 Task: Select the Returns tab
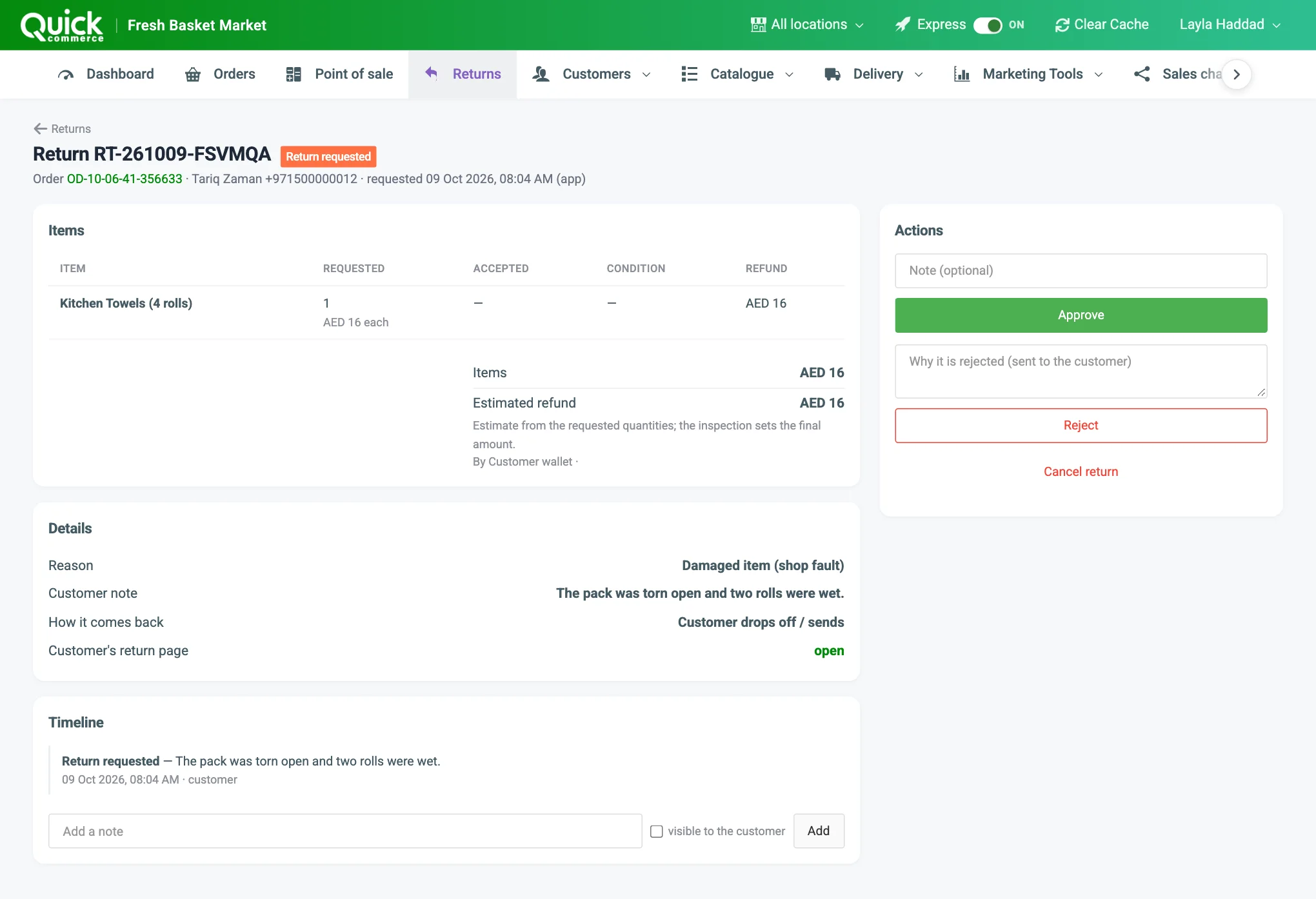[x=463, y=74]
